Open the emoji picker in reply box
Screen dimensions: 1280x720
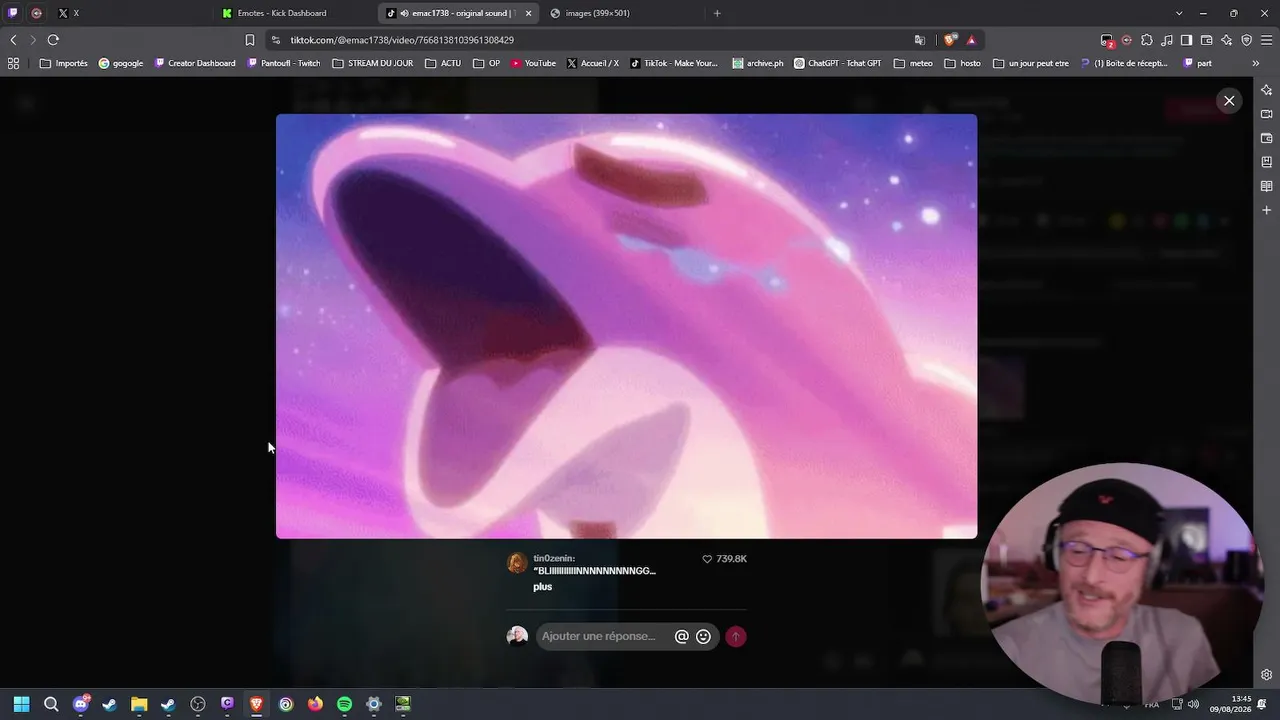coord(703,636)
